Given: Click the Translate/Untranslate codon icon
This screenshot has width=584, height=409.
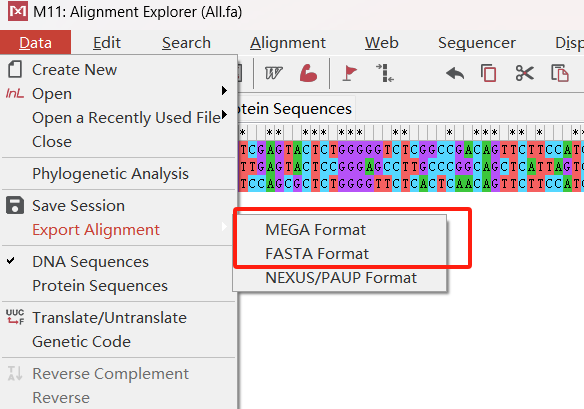Looking at the screenshot, I should click(x=15, y=317).
